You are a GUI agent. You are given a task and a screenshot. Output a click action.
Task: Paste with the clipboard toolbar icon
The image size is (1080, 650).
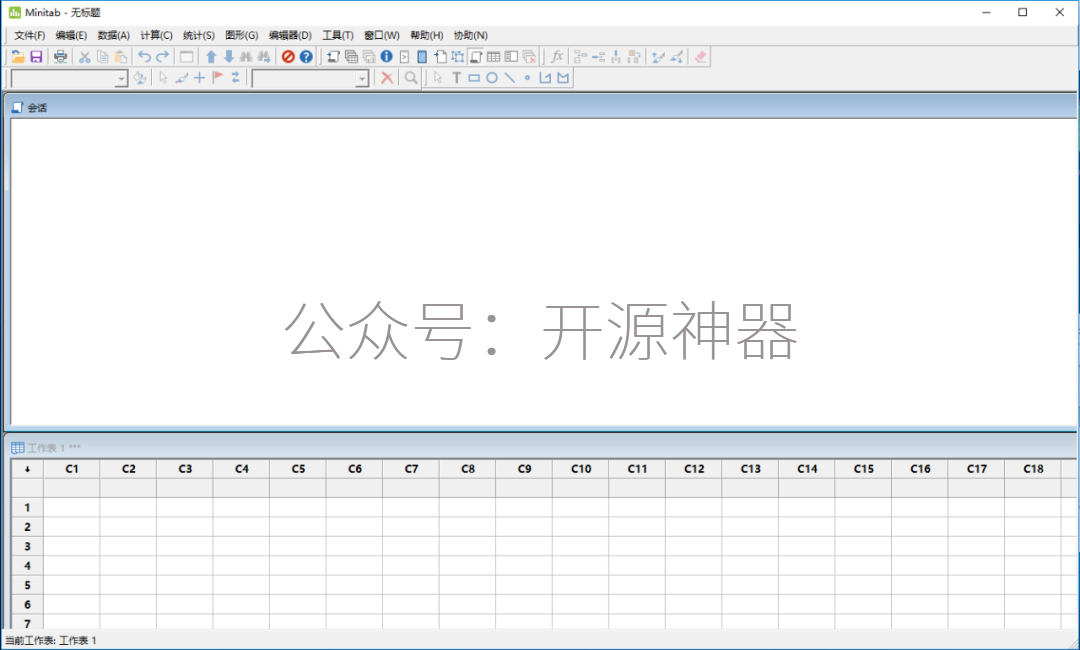coord(121,57)
